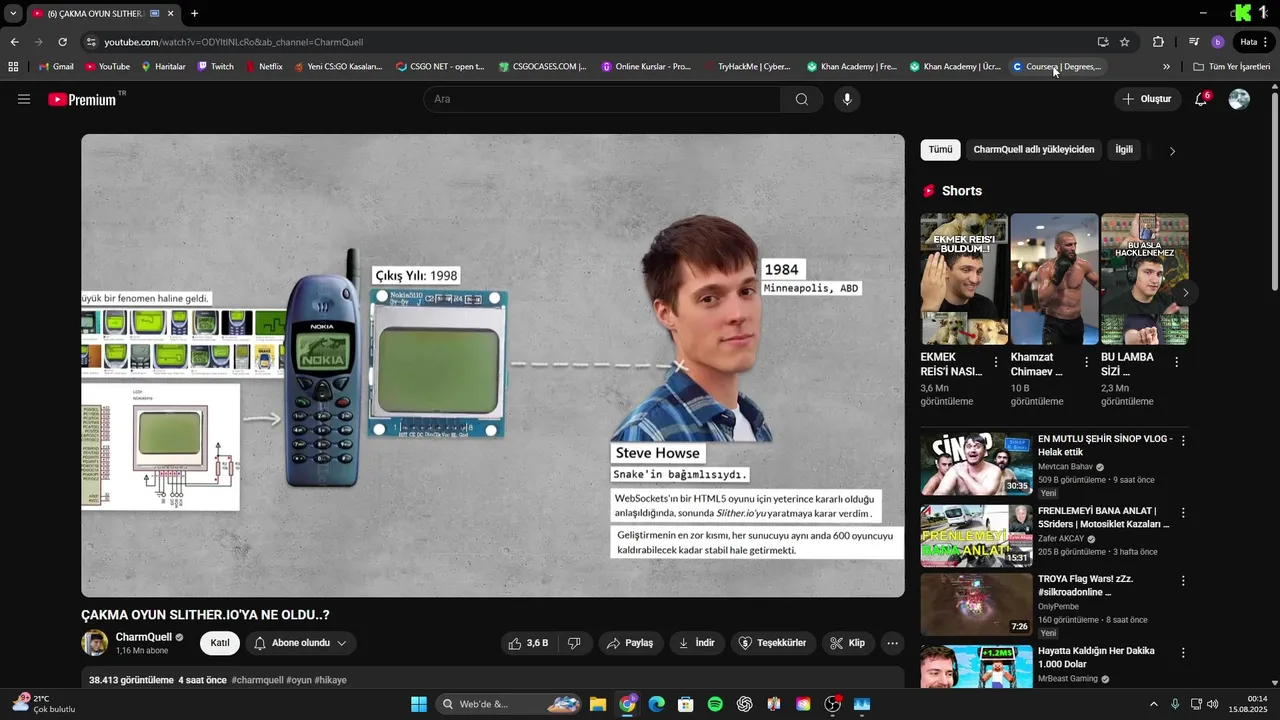
Task: Open EKMEK REİS'İ Shorts thumbnail
Action: [x=964, y=279]
